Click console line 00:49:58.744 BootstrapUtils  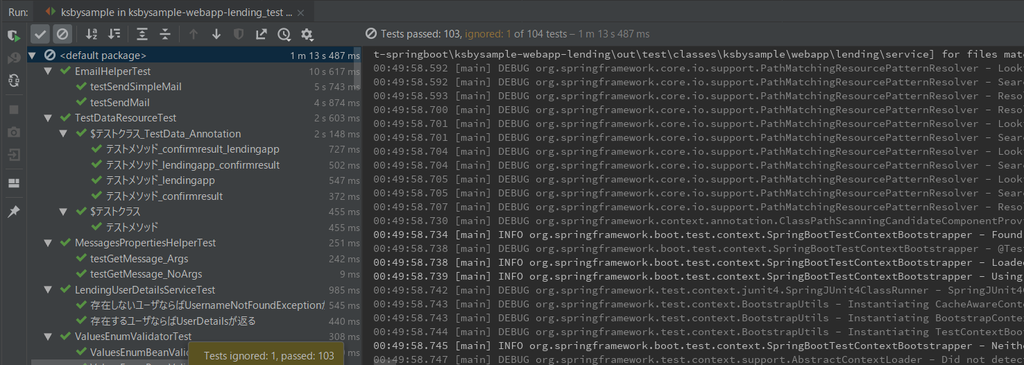698,331
